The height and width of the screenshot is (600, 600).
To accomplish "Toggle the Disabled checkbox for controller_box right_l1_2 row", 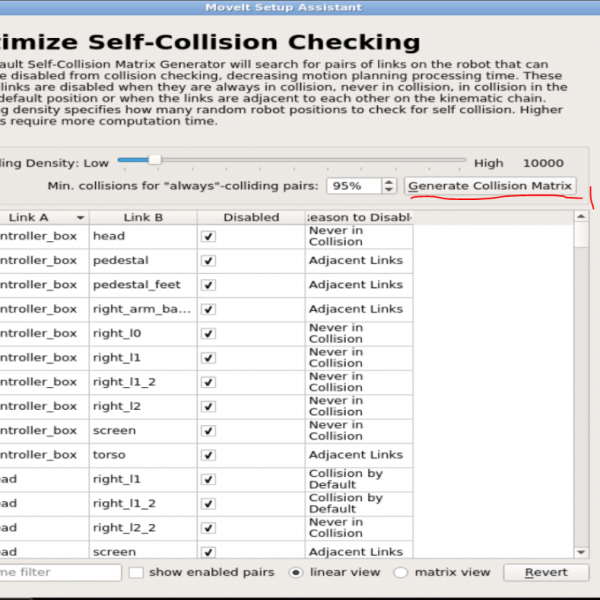I will point(209,382).
